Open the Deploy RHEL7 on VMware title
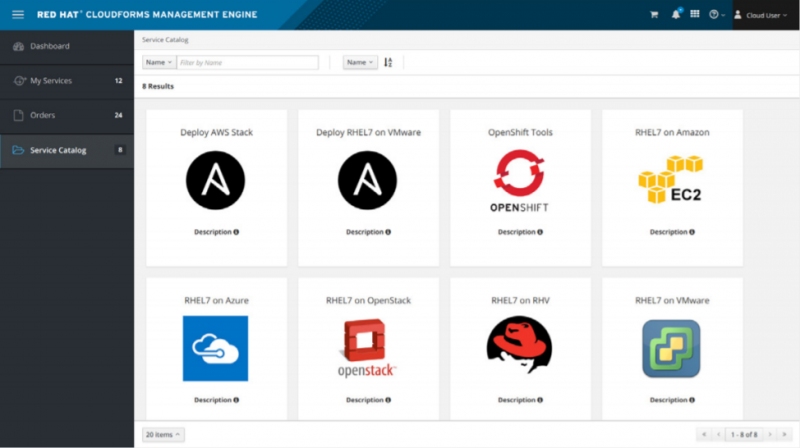Image resolution: width=800 pixels, height=448 pixels. 368,132
